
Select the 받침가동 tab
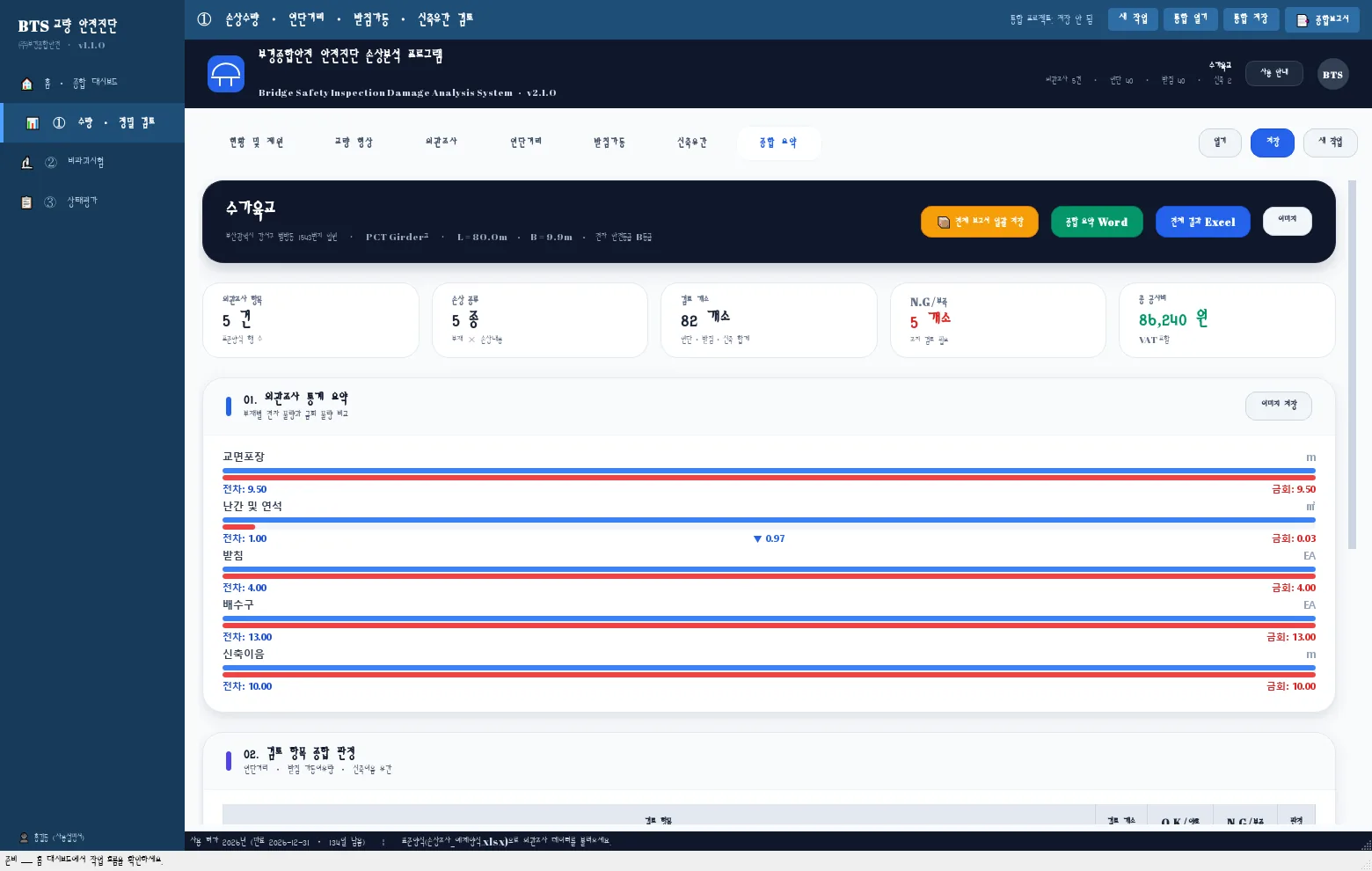pyautogui.click(x=609, y=143)
